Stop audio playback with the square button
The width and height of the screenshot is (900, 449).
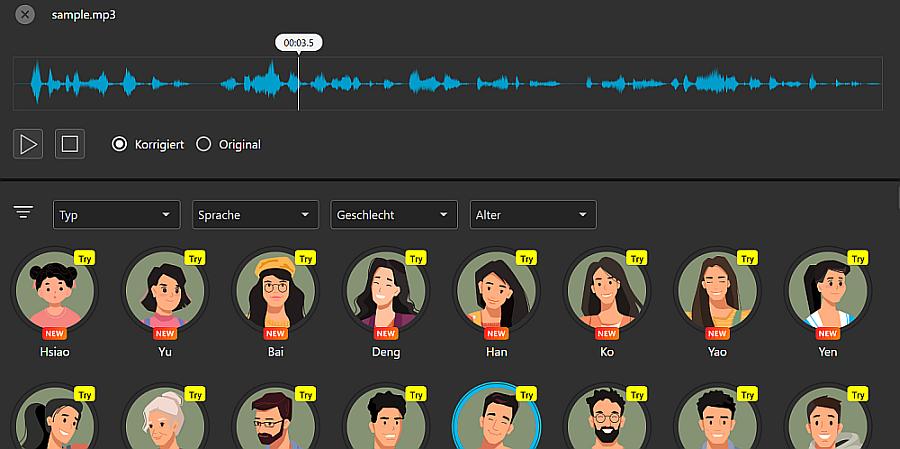[x=70, y=144]
